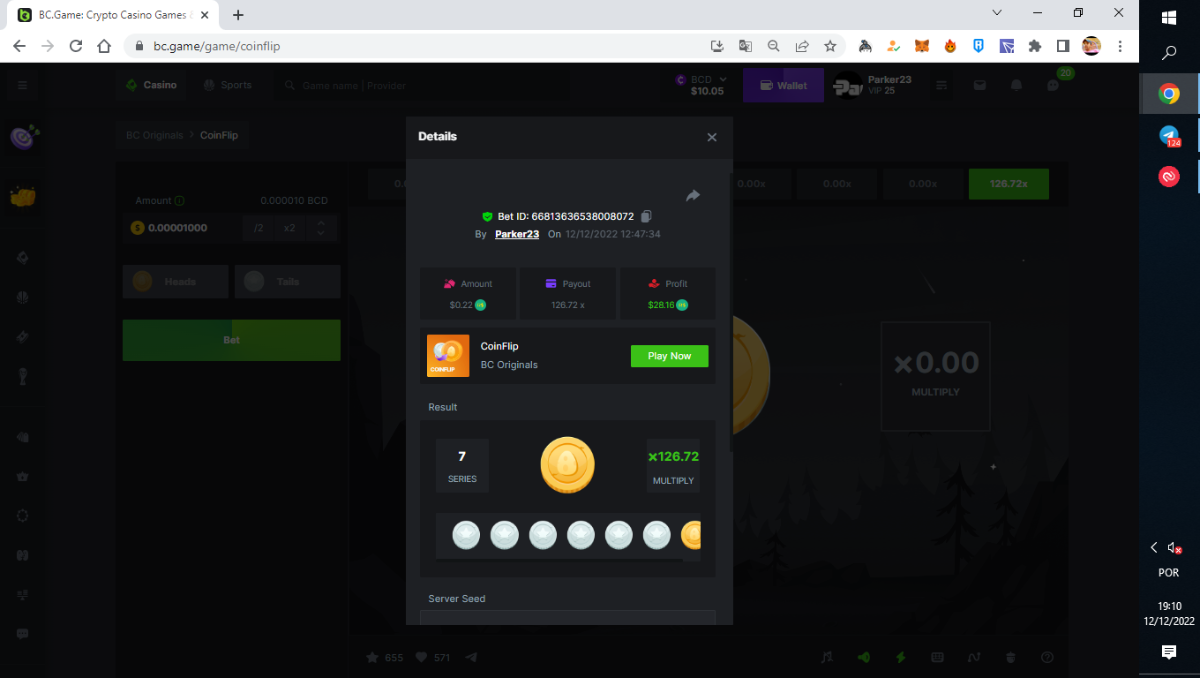Switch to the Sports tab
Viewport: 1200px width, 678px height.
click(228, 85)
